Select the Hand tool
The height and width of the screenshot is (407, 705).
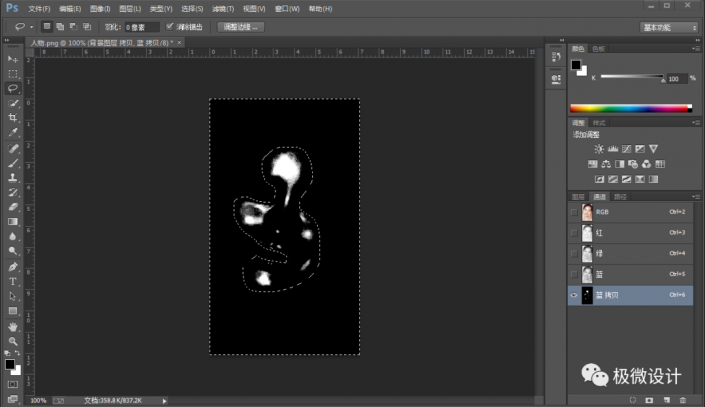coord(13,326)
